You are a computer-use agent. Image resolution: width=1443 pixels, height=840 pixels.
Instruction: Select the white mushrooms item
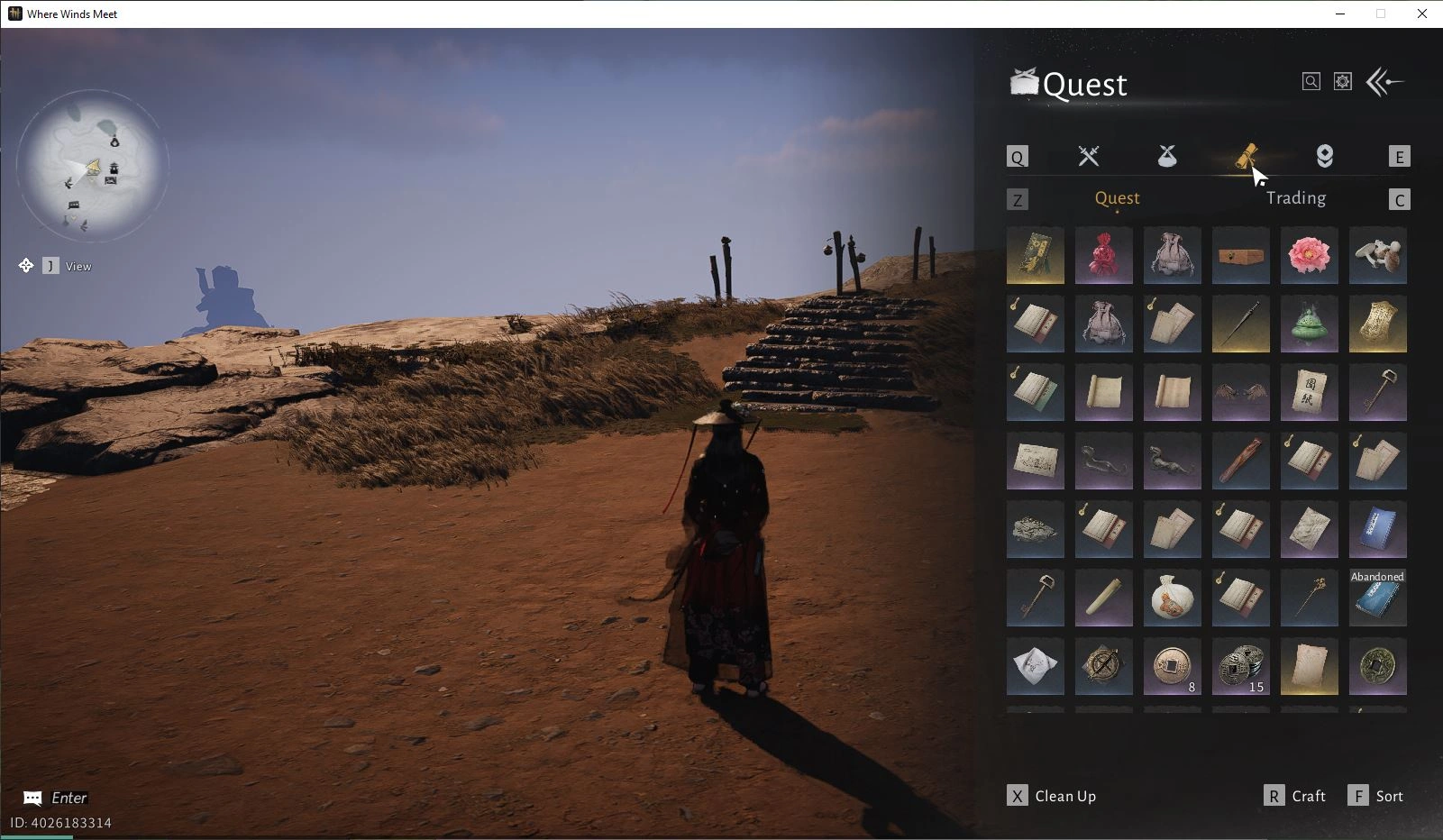pyautogui.click(x=1377, y=255)
